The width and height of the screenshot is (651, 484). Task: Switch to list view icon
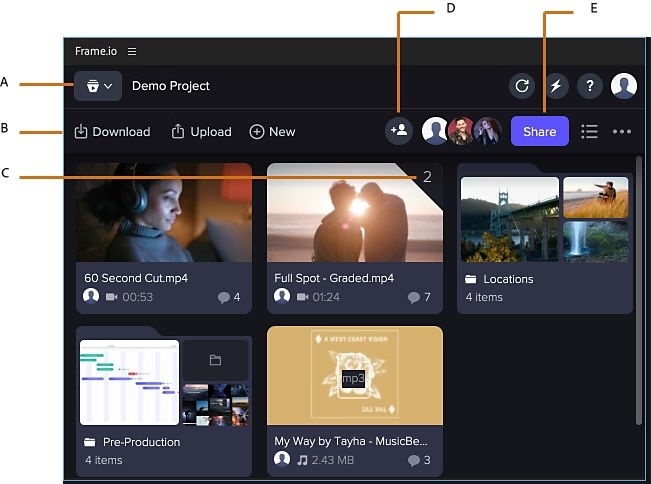(590, 132)
